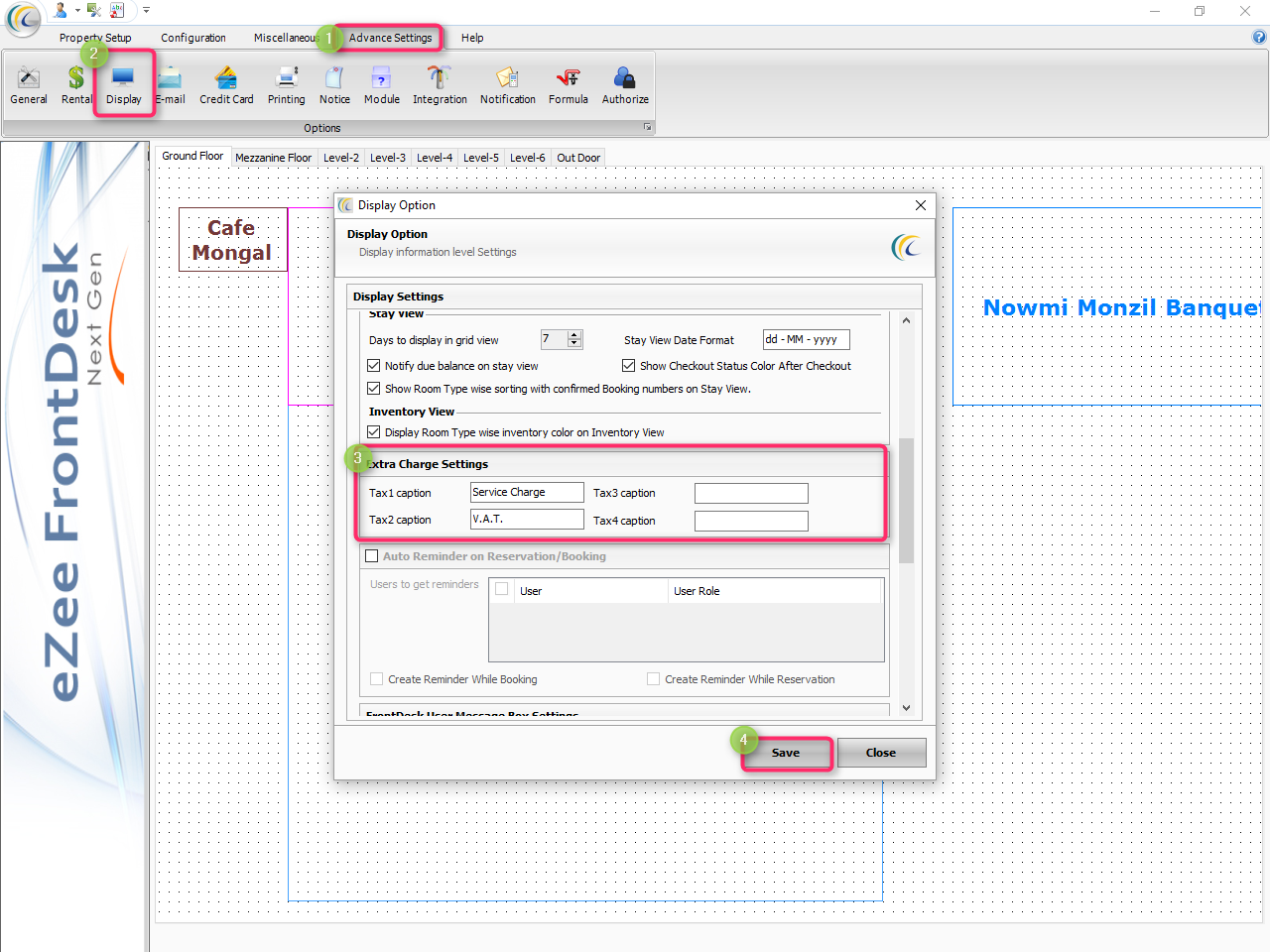Image resolution: width=1270 pixels, height=952 pixels.
Task: Toggle Display Room Type wise inventory color
Action: click(x=374, y=432)
